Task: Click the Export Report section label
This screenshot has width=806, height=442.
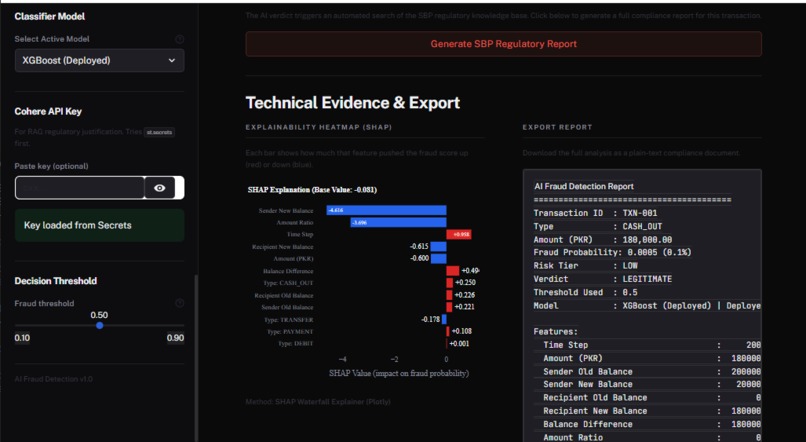Action: (x=557, y=127)
